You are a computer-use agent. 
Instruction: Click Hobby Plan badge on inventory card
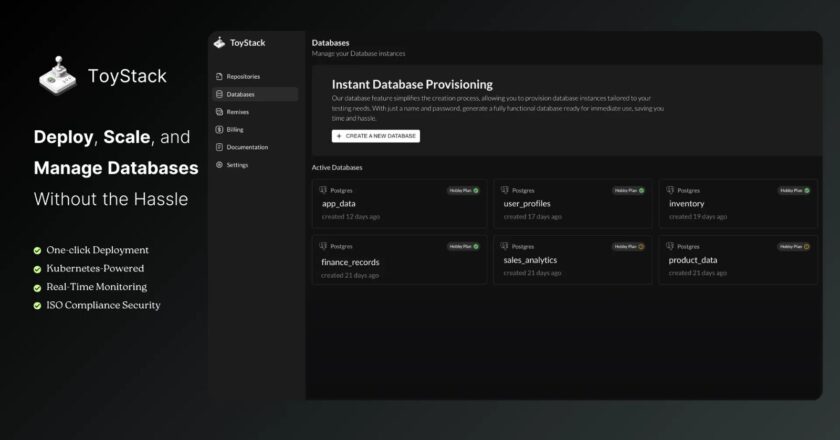(x=794, y=190)
